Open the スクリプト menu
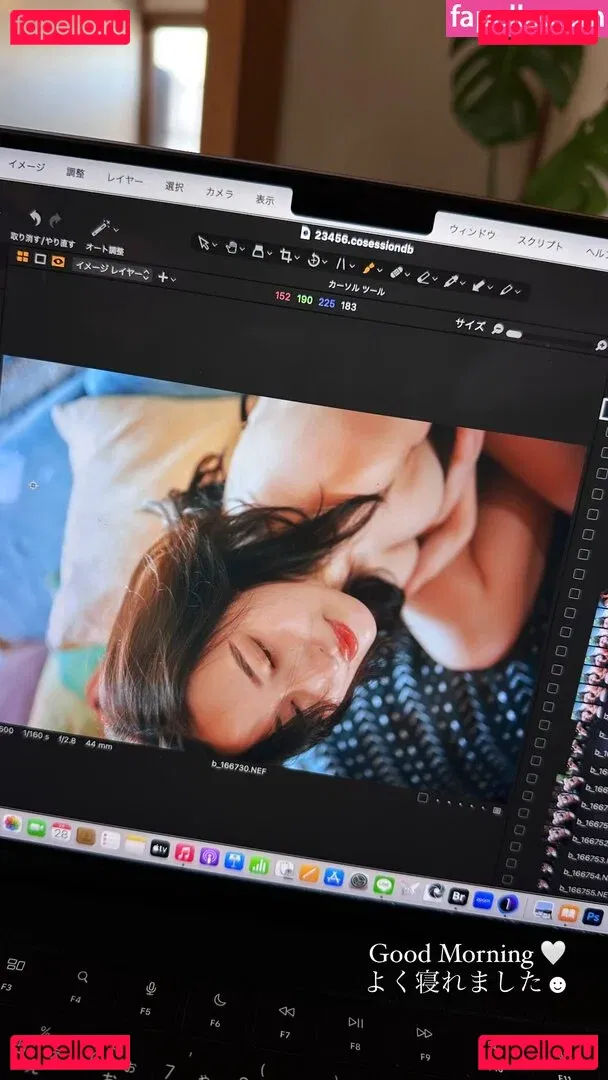608x1080 pixels. click(x=541, y=243)
